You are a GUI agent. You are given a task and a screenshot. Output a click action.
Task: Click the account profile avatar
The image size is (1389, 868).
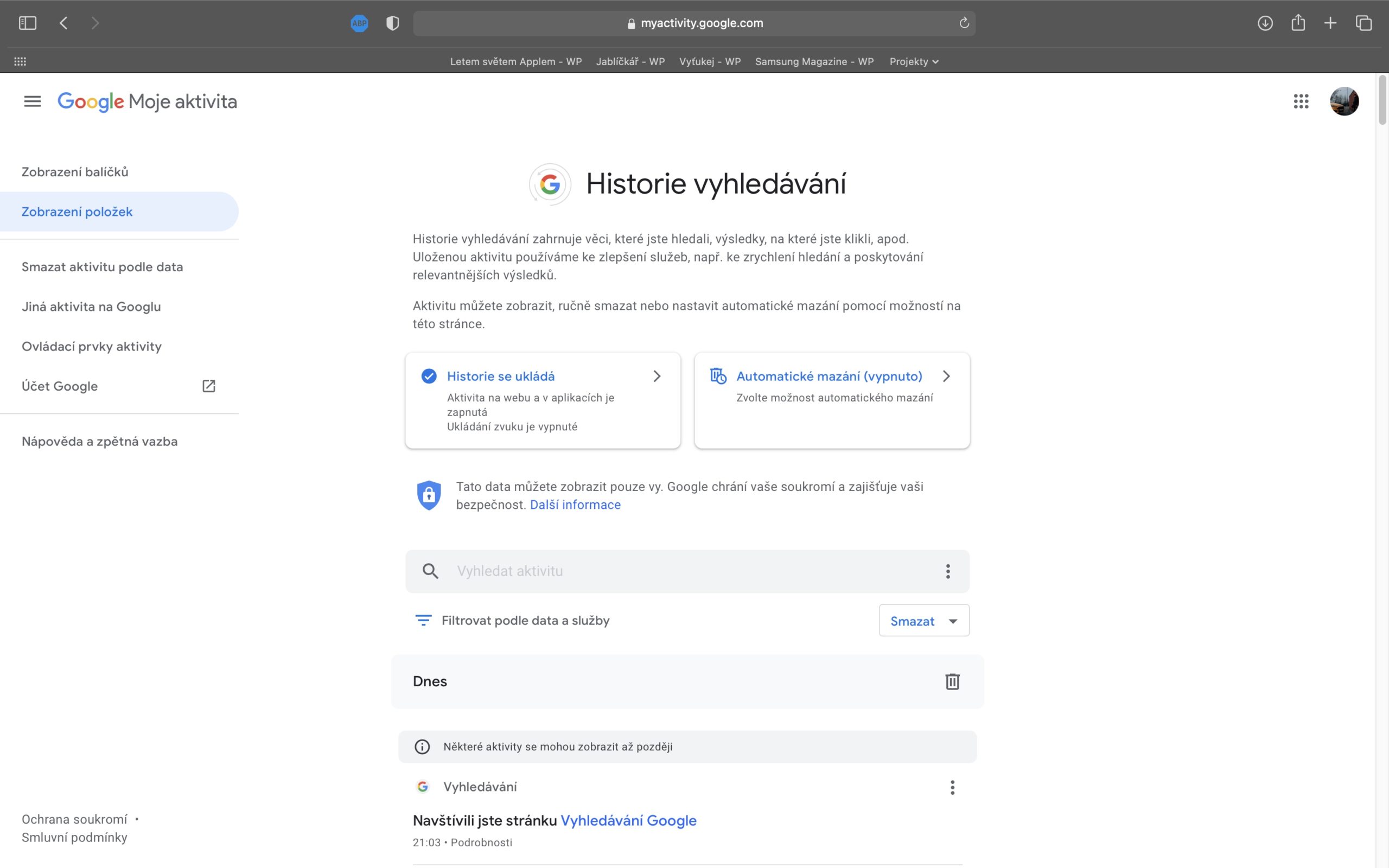click(1343, 101)
